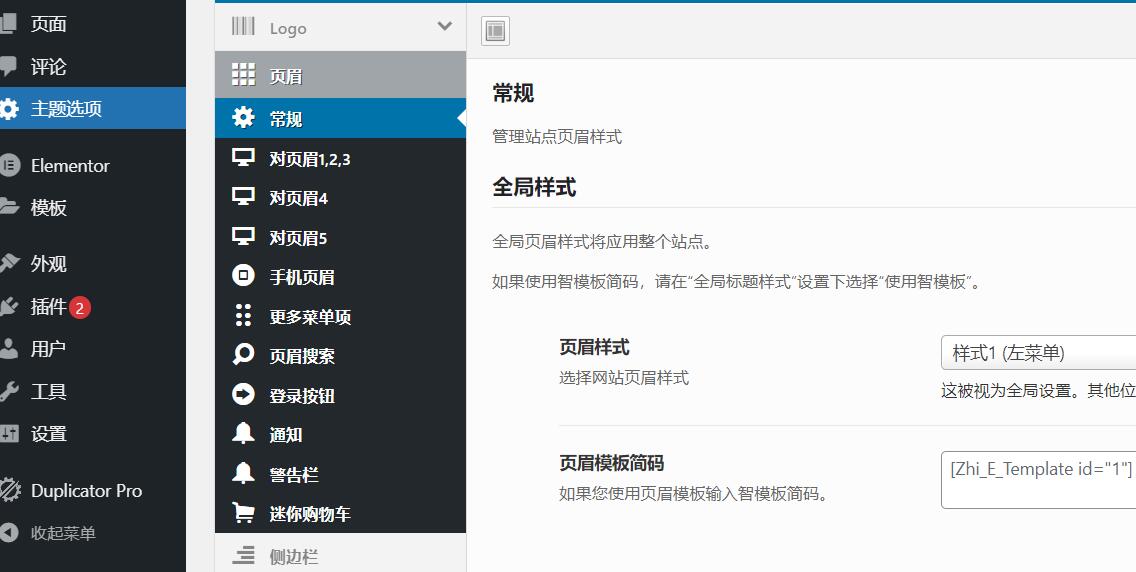Click the Duplicator Pro gear icon

point(10,490)
